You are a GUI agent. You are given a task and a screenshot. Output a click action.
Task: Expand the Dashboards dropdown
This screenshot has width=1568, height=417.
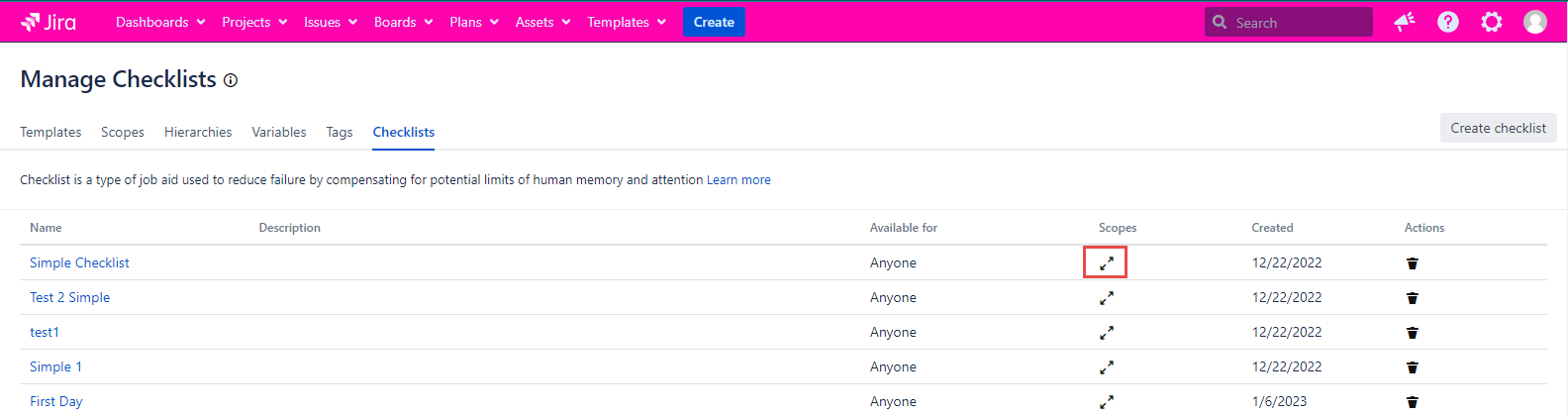click(159, 22)
